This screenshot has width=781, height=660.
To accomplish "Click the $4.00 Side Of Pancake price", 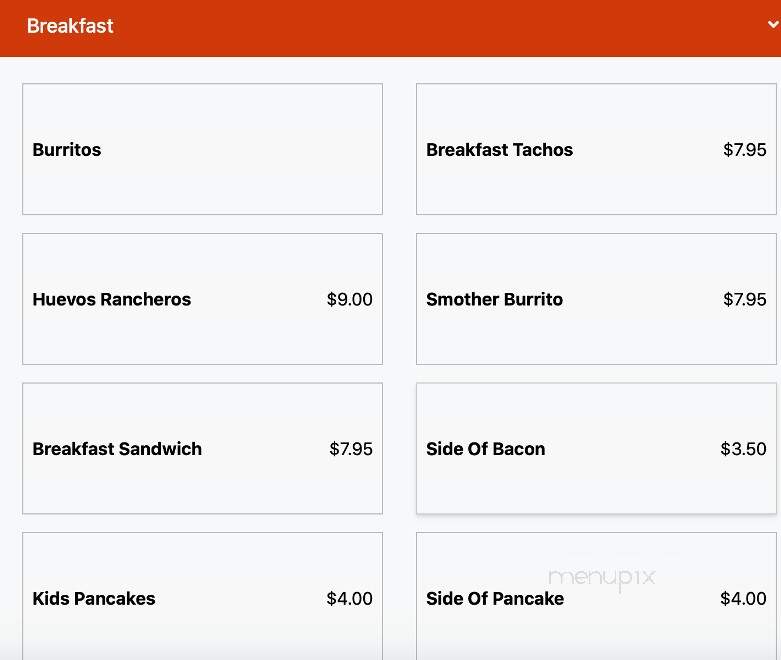I will coord(743,598).
